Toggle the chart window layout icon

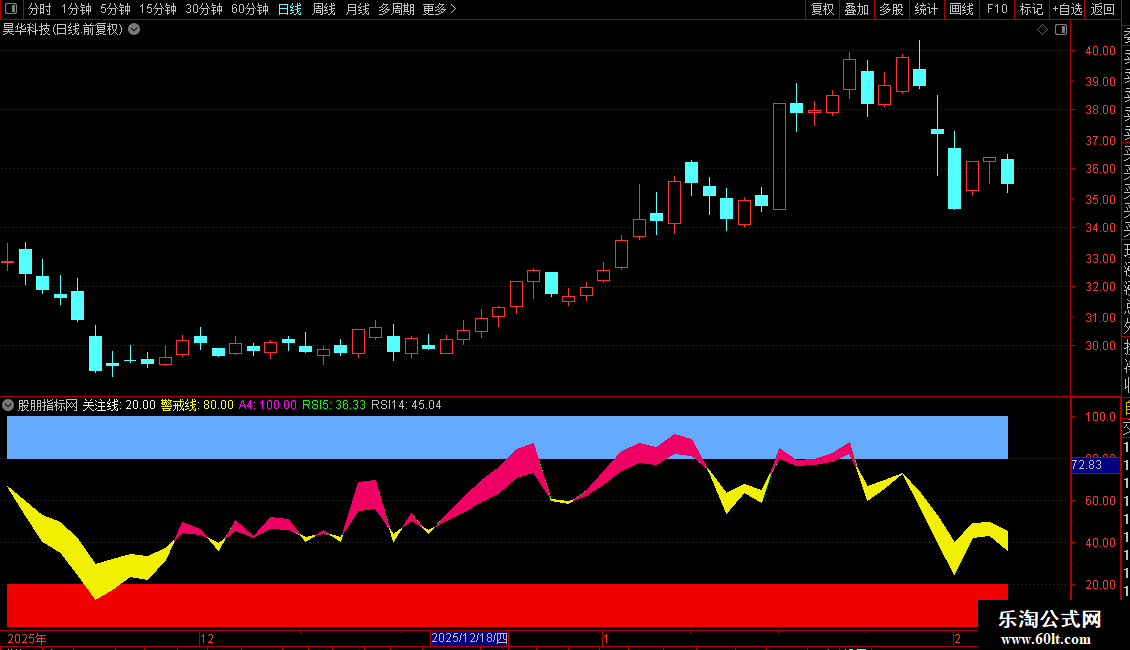pos(1061,30)
